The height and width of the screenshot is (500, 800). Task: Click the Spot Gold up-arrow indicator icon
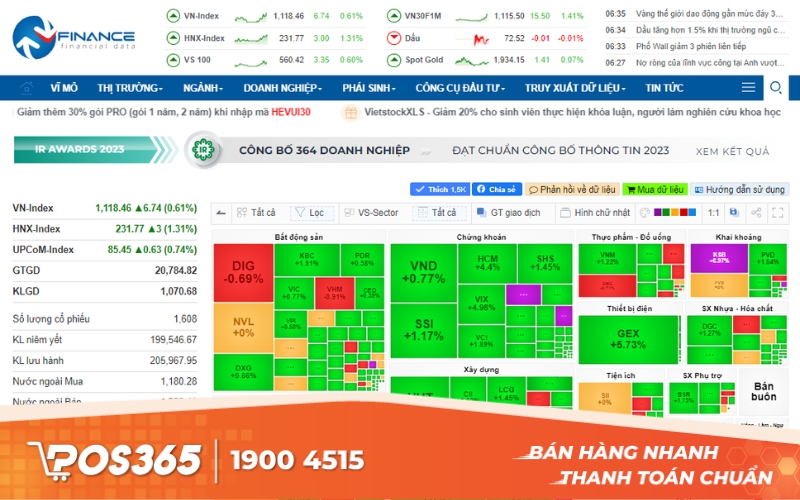pyautogui.click(x=393, y=60)
